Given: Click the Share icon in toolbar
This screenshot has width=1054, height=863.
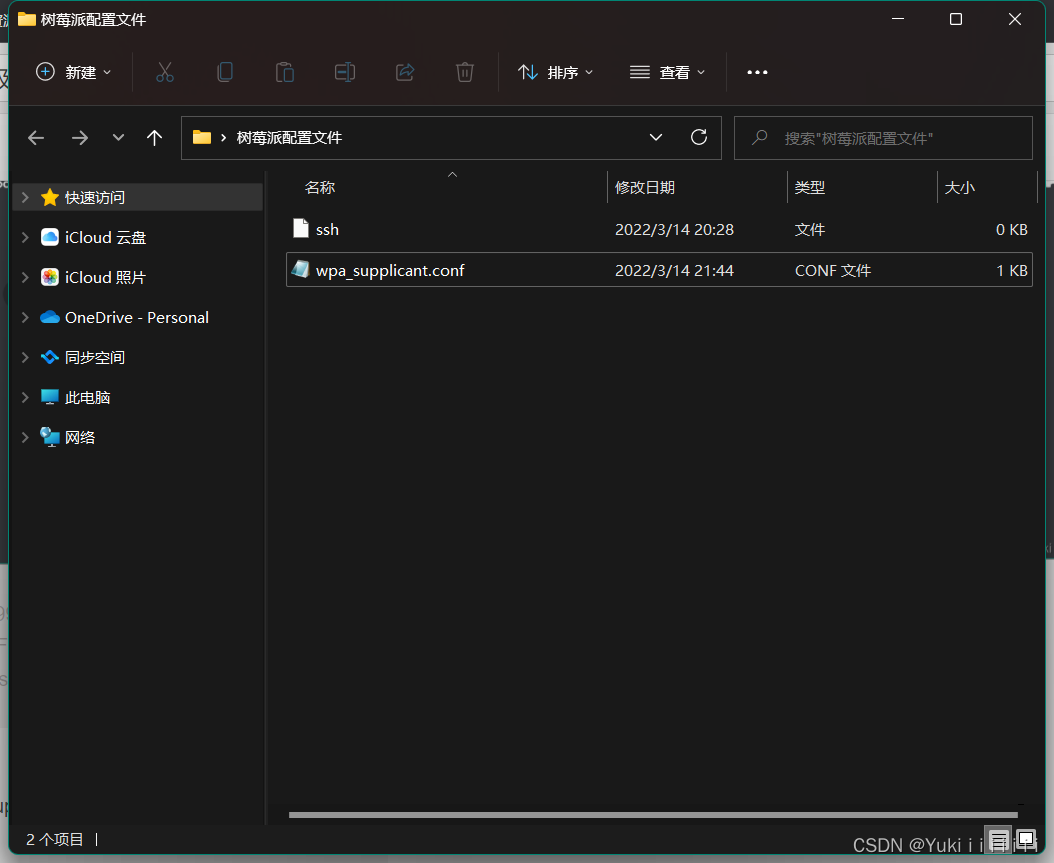Looking at the screenshot, I should (405, 72).
